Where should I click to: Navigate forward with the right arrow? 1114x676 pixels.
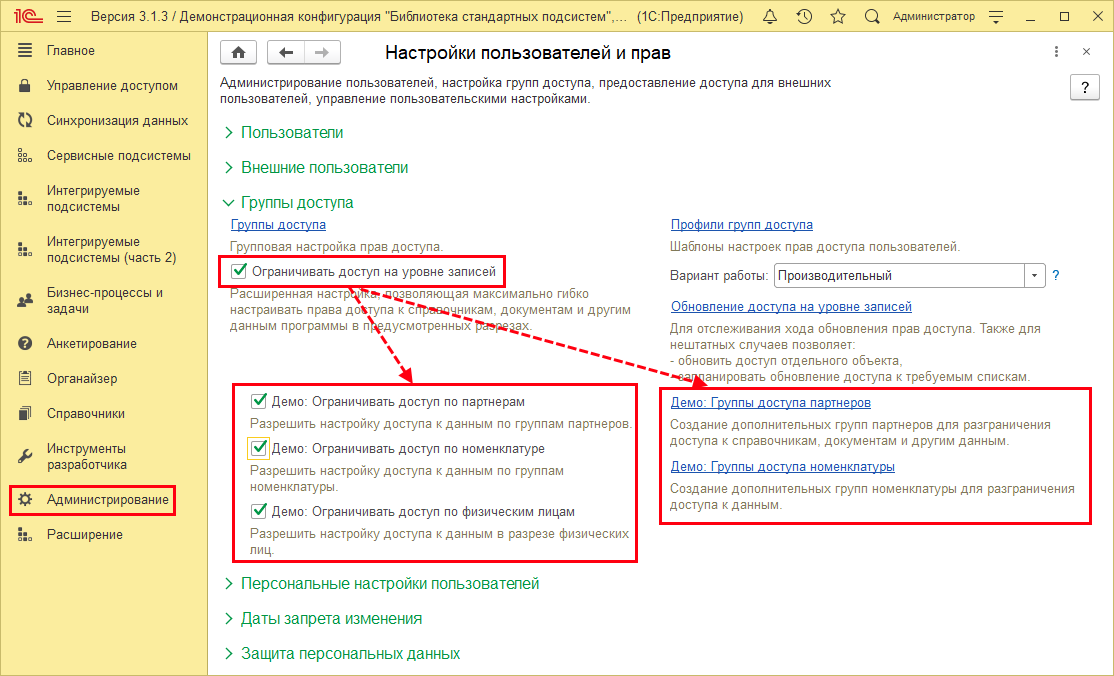pyautogui.click(x=322, y=52)
